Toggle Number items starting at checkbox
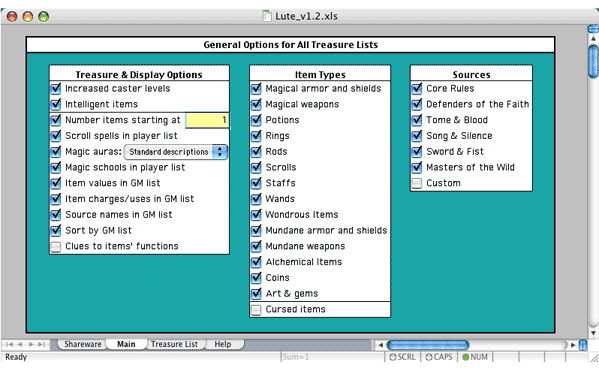The height and width of the screenshot is (368, 599). pyautogui.click(x=56, y=120)
